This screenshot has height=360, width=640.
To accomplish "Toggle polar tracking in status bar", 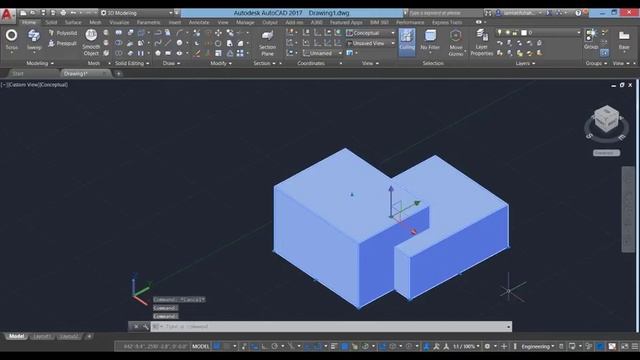I will pos(275,346).
